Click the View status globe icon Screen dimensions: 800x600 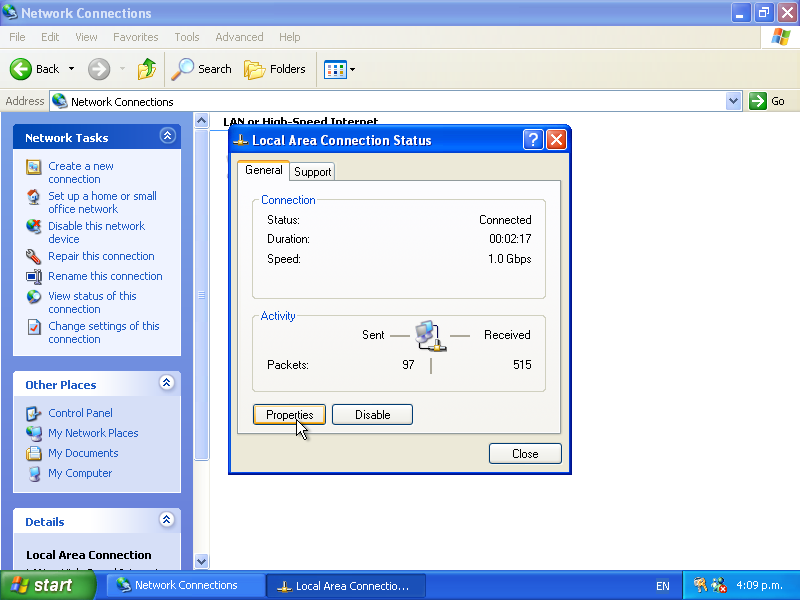click(34, 296)
